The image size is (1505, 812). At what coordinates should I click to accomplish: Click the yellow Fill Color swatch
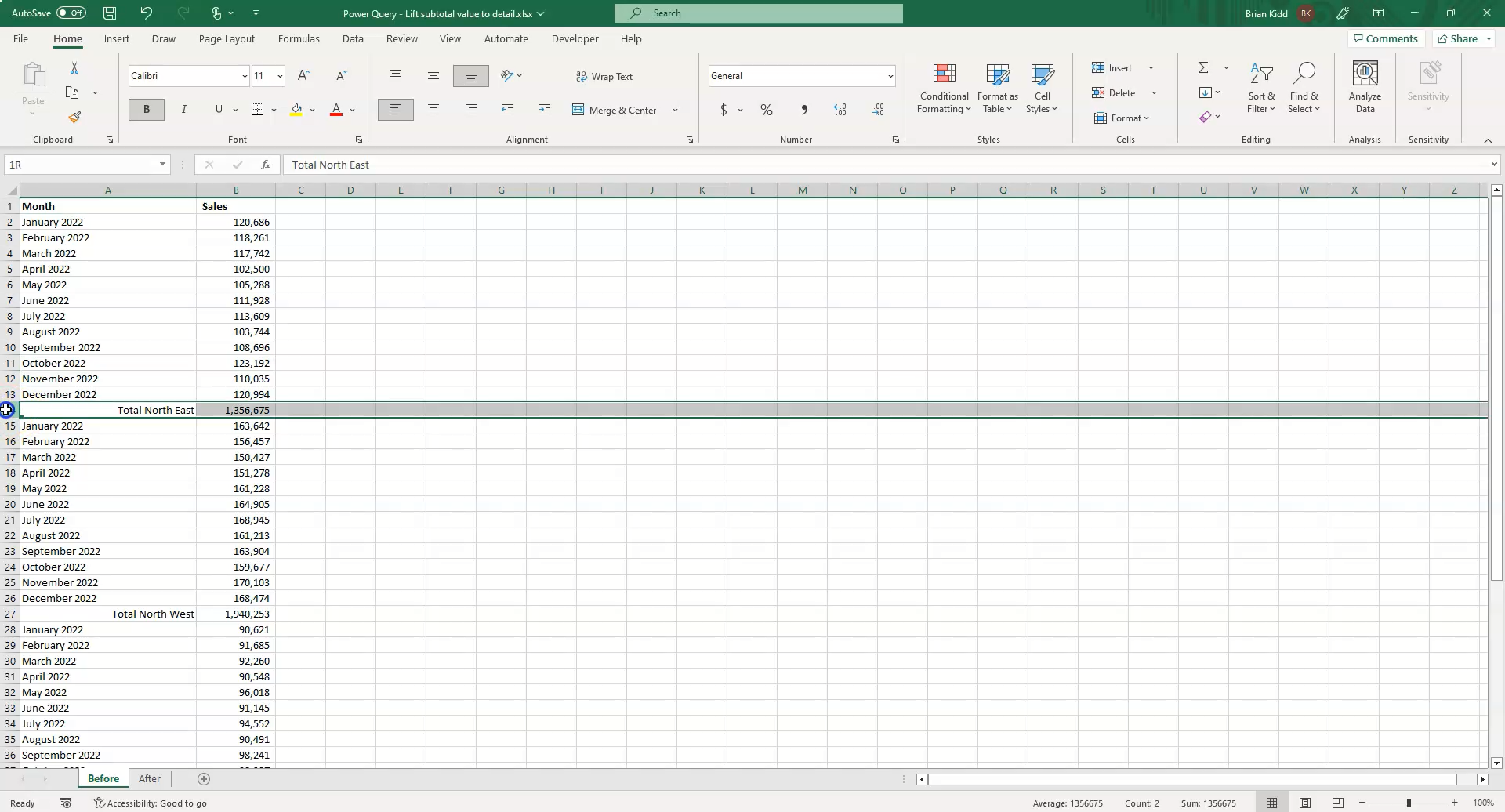(296, 111)
